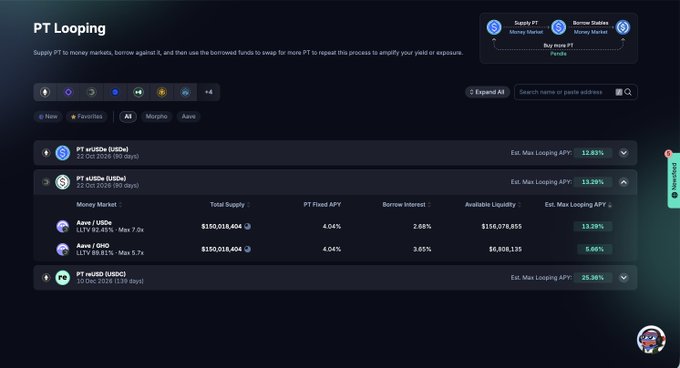This screenshot has width=680, height=368.
Task: Click the $6,808,135 available liquidity value
Action: coord(505,249)
